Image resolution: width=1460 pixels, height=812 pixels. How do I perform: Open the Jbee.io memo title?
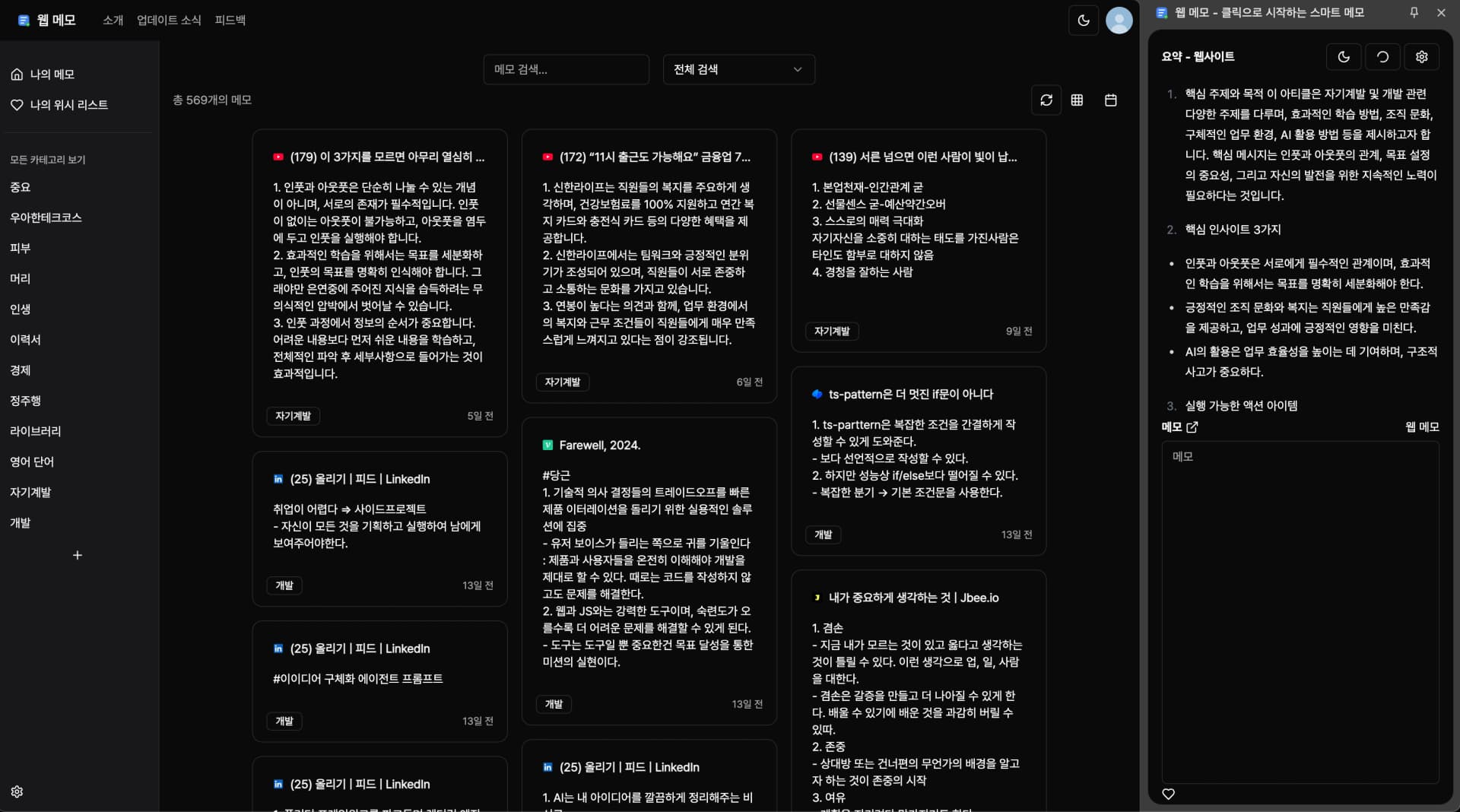point(913,598)
